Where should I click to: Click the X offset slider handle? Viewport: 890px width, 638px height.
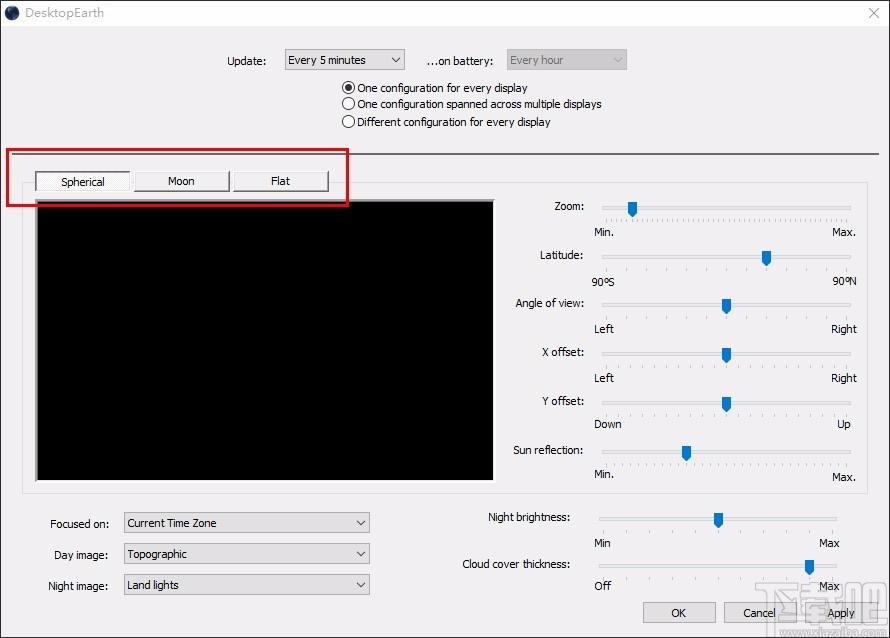[x=726, y=355]
